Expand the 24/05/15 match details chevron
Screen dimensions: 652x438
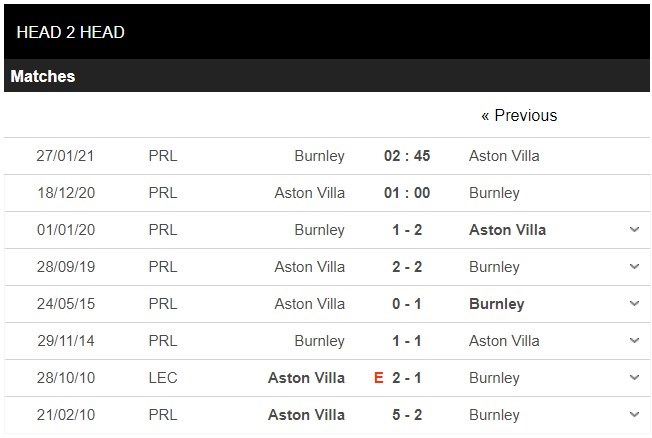(634, 304)
